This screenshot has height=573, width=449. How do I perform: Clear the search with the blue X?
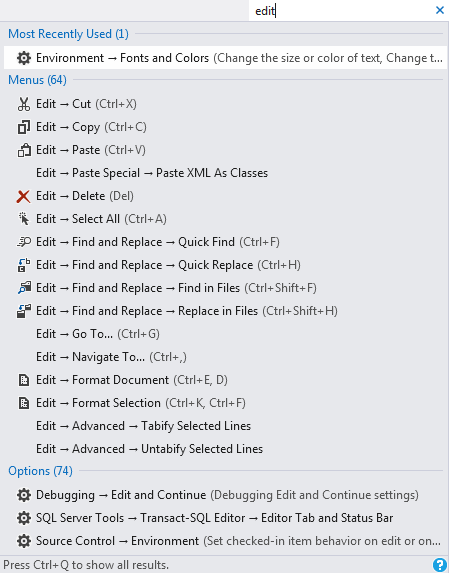pyautogui.click(x=440, y=10)
